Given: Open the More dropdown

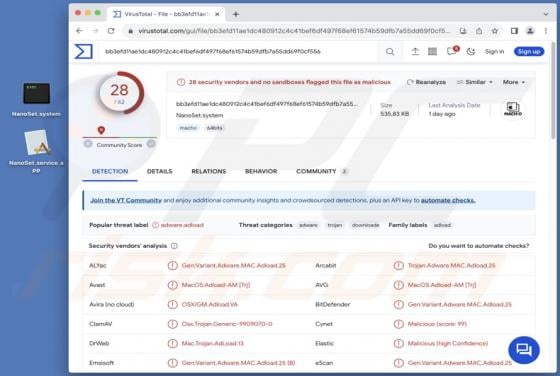Looking at the screenshot, I should point(514,82).
